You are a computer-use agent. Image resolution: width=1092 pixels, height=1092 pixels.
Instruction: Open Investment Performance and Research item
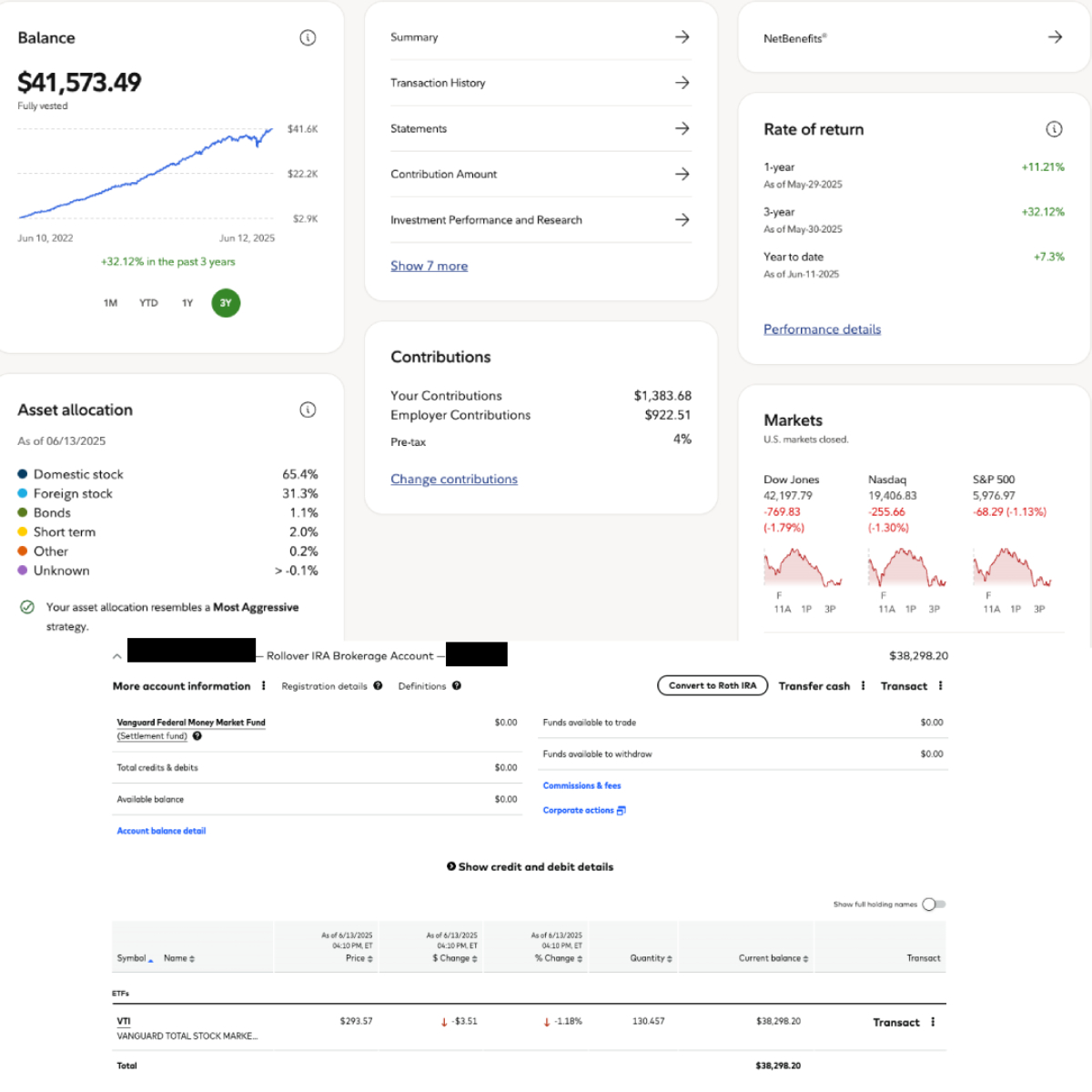click(541, 219)
